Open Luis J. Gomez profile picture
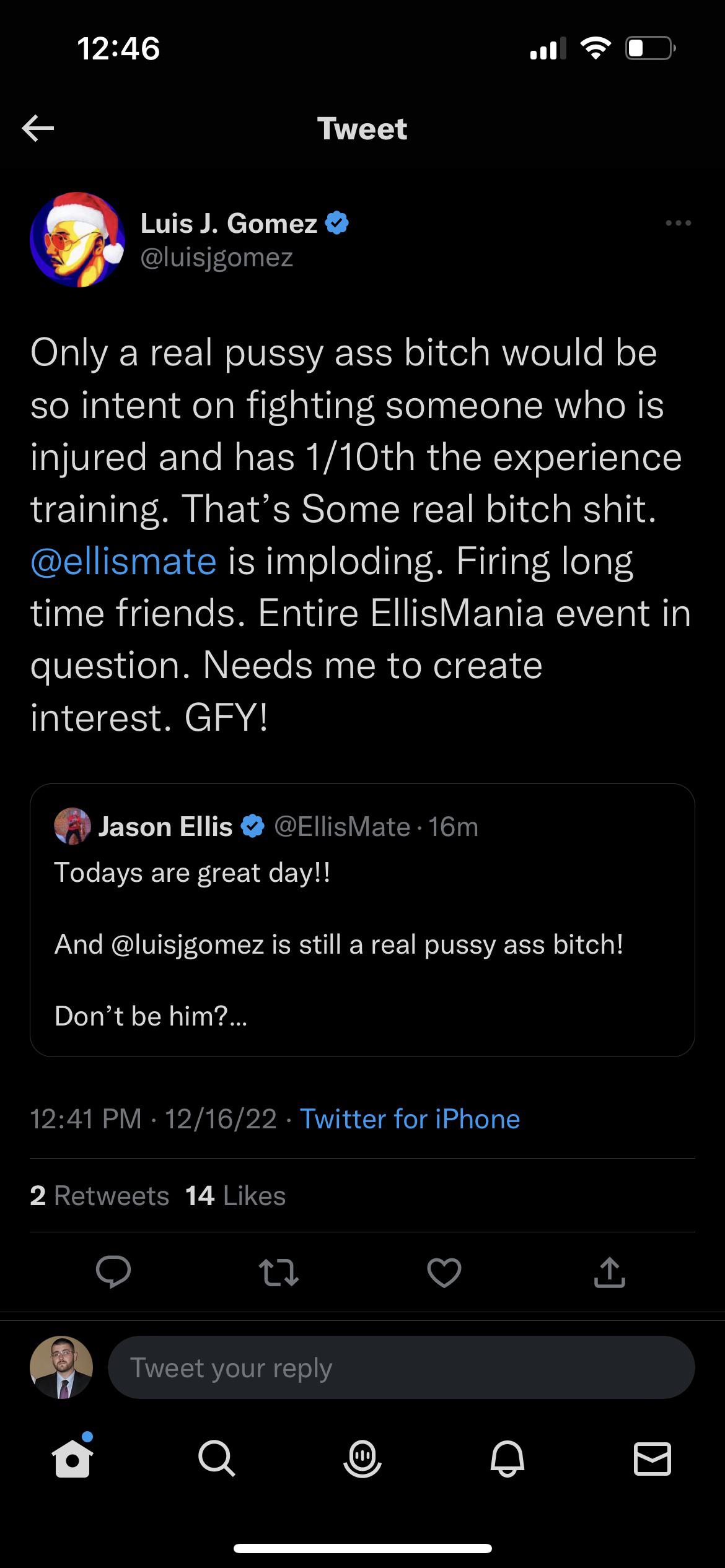Screen dimensions: 725x1568 tap(77, 240)
